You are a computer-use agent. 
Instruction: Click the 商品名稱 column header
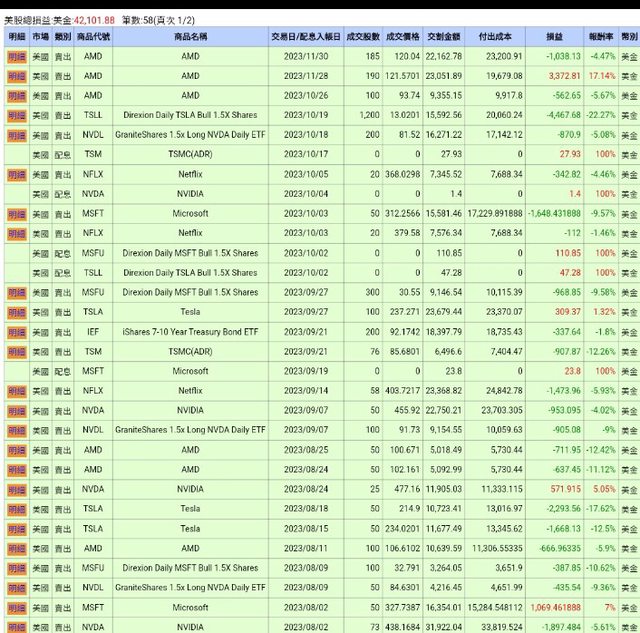click(x=190, y=36)
